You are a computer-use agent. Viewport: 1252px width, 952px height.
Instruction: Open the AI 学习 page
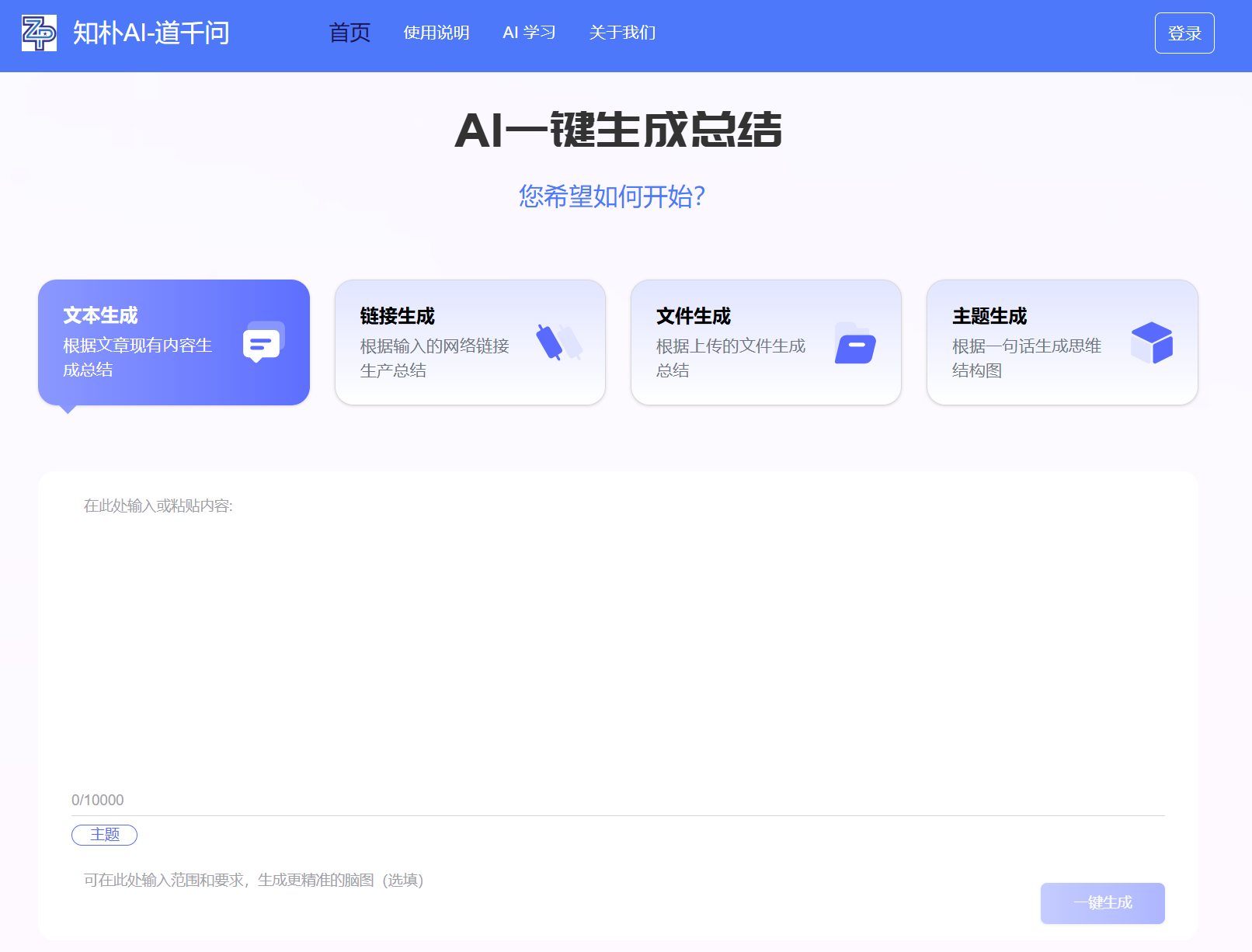[x=530, y=33]
